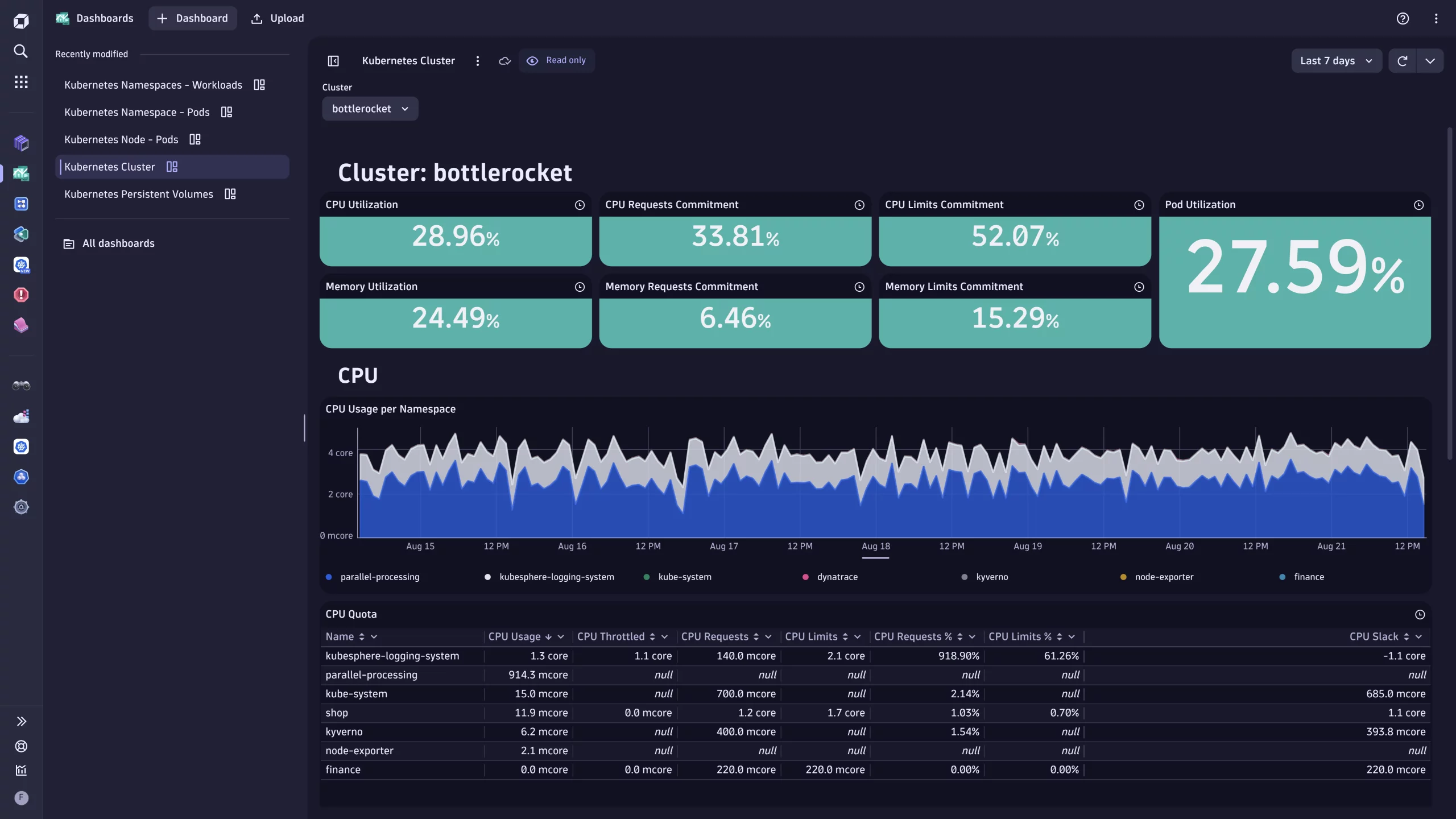Click the cloud sync icon next to dashboard title
The width and height of the screenshot is (1456, 819).
(504, 61)
